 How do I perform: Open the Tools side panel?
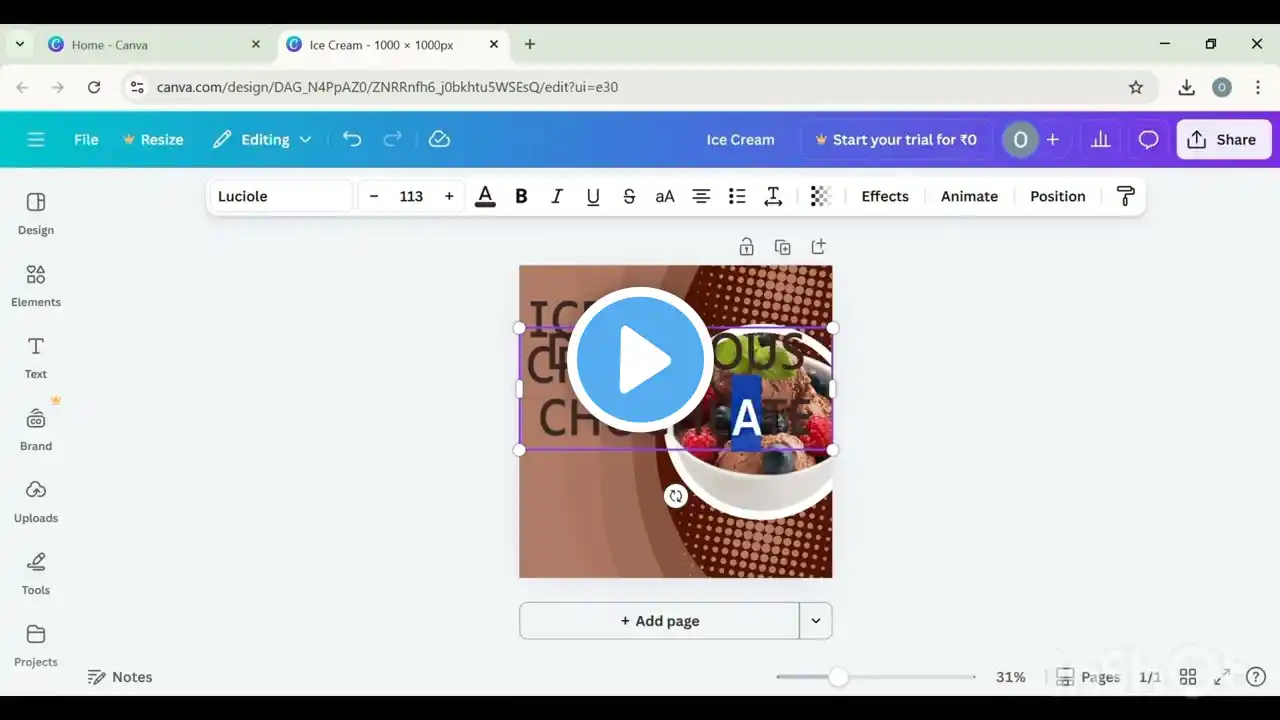click(x=36, y=573)
